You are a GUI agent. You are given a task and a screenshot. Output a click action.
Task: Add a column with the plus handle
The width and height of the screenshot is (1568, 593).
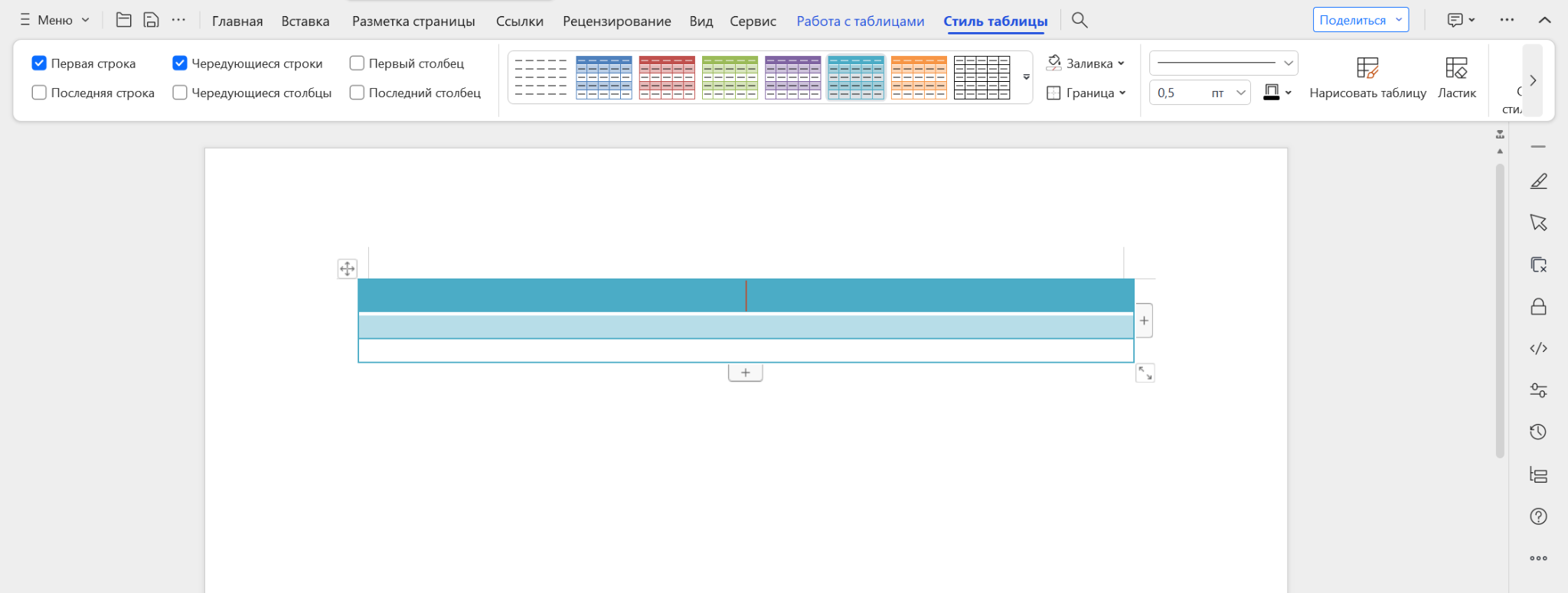[x=1144, y=321]
